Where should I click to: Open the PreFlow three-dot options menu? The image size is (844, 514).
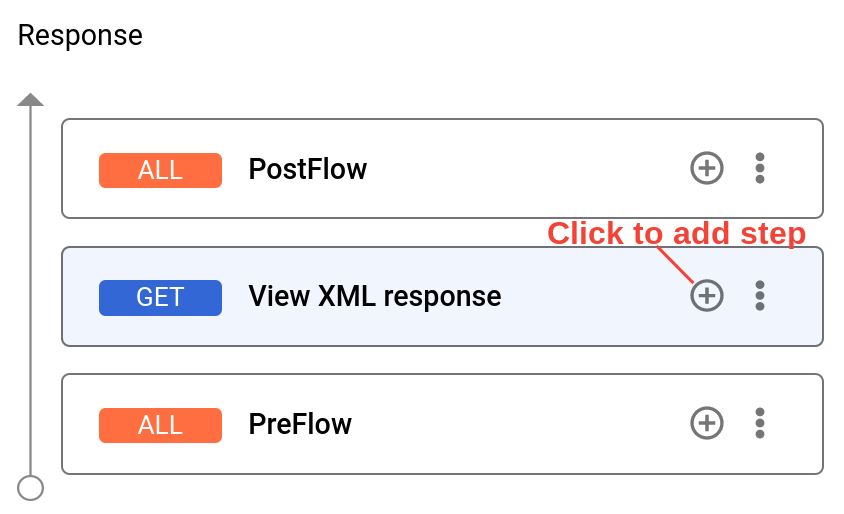tap(760, 423)
